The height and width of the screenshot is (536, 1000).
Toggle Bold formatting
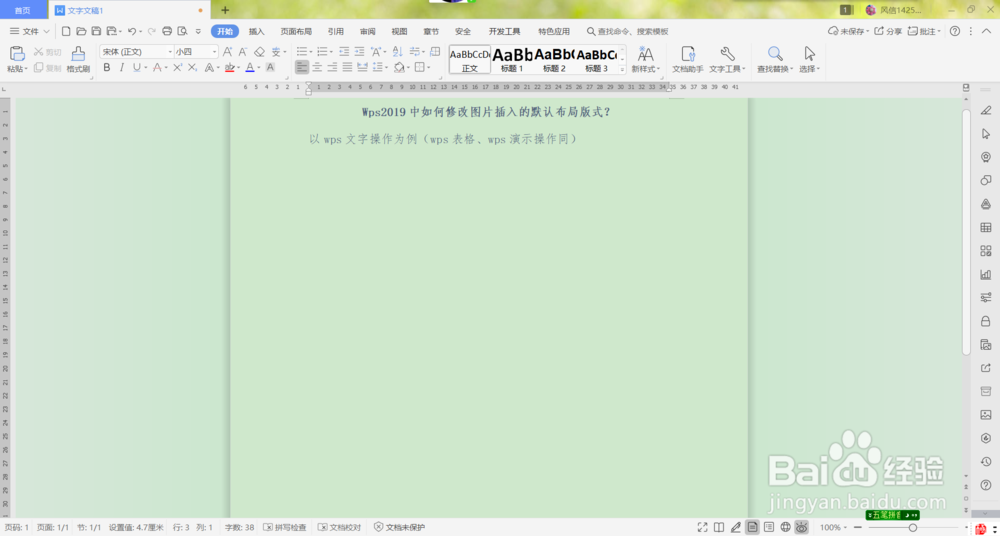[107, 68]
